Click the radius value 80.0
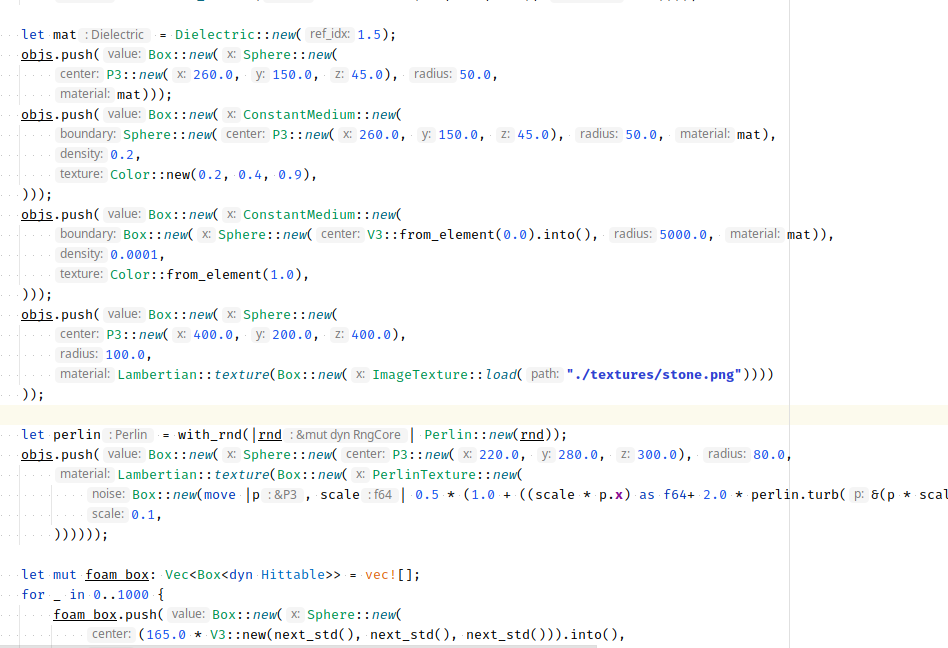Image resolution: width=948 pixels, height=648 pixels. pos(769,455)
